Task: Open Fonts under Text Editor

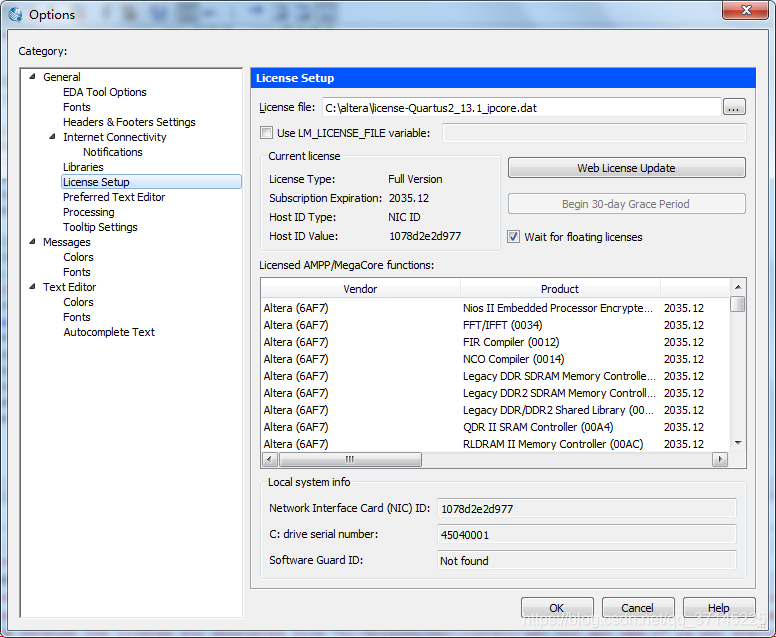Action: point(77,317)
